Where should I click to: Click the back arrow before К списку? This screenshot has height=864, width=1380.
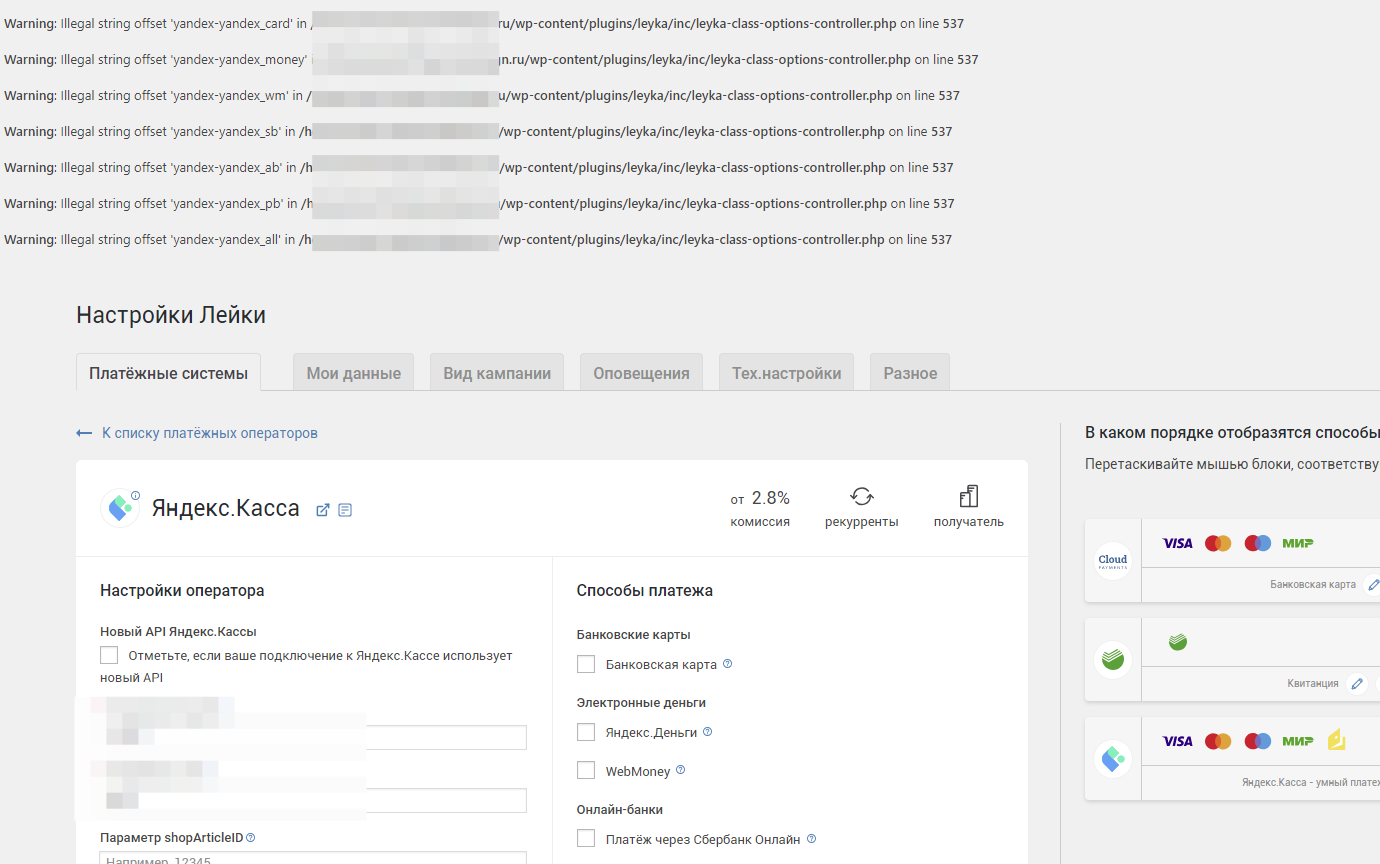point(84,433)
